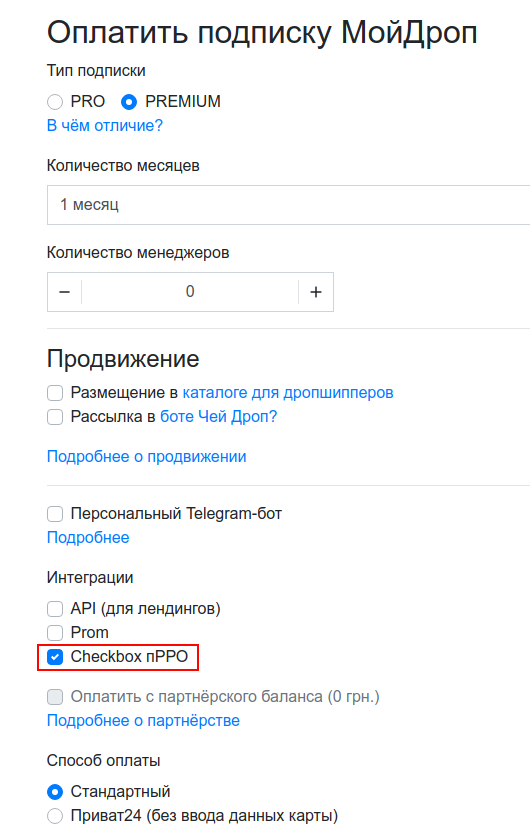
Task: Uncheck the Checkbox пРРО integration
Action: click(x=55, y=657)
